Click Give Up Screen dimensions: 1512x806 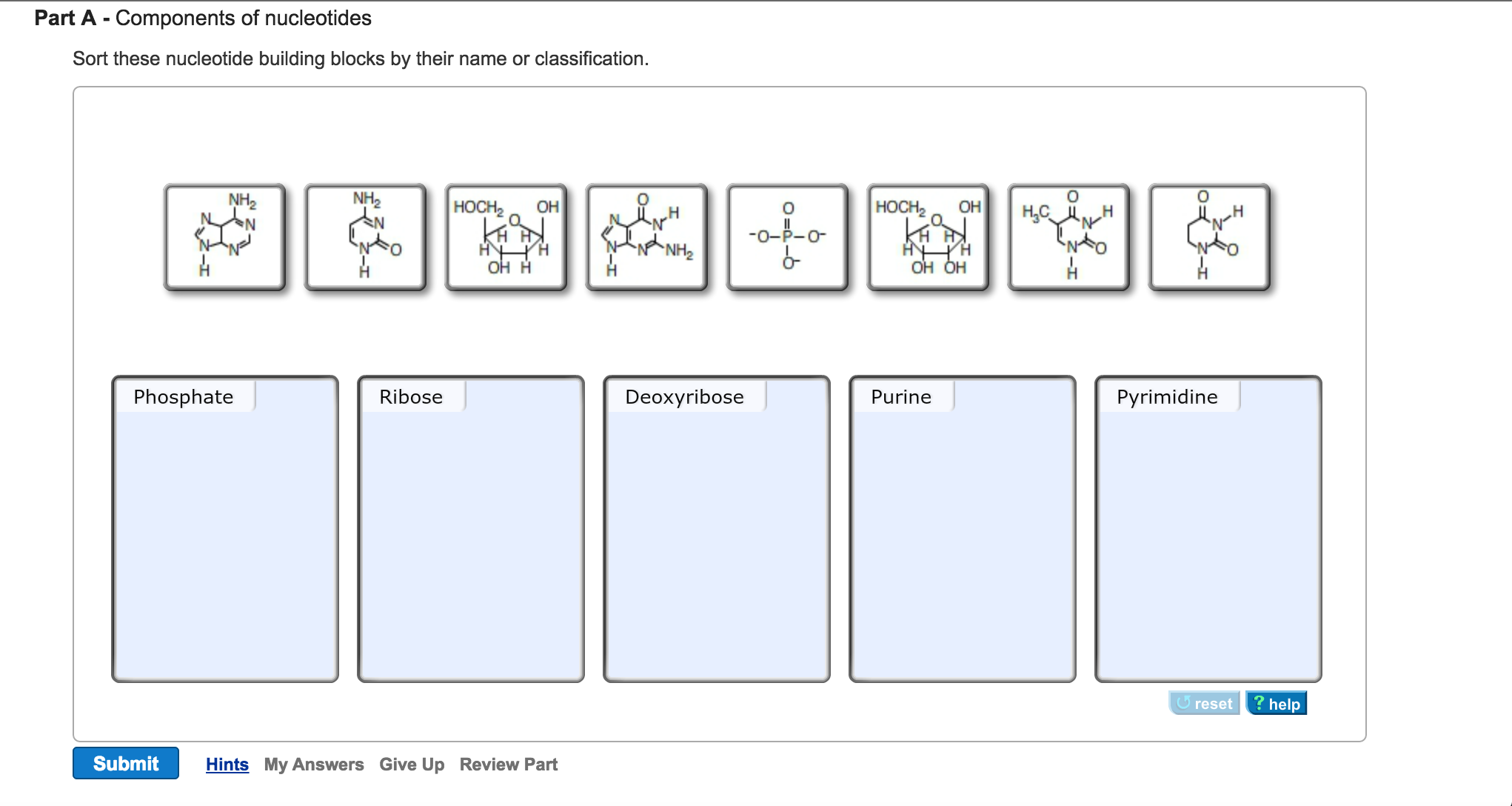tap(412, 764)
